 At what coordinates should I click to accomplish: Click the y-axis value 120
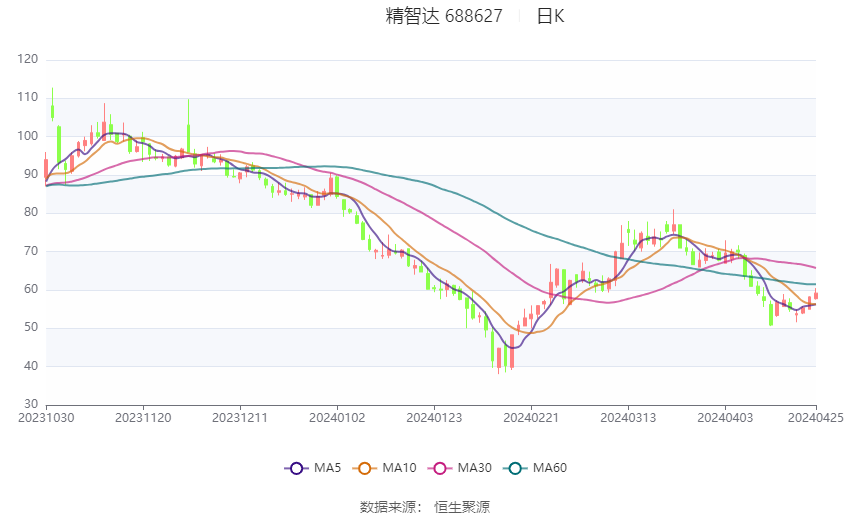[x=28, y=59]
